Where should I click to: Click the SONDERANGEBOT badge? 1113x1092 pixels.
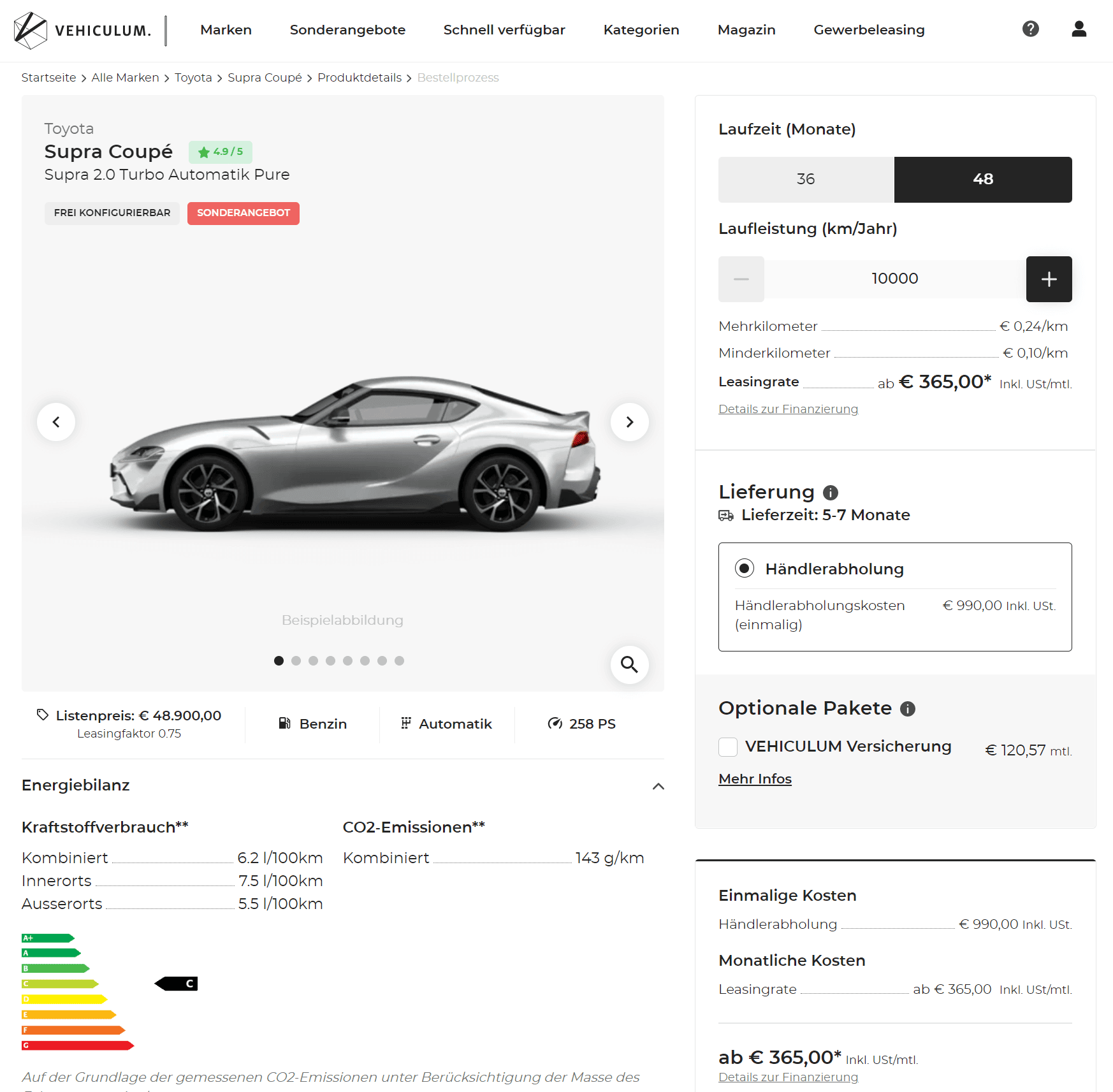click(x=244, y=213)
